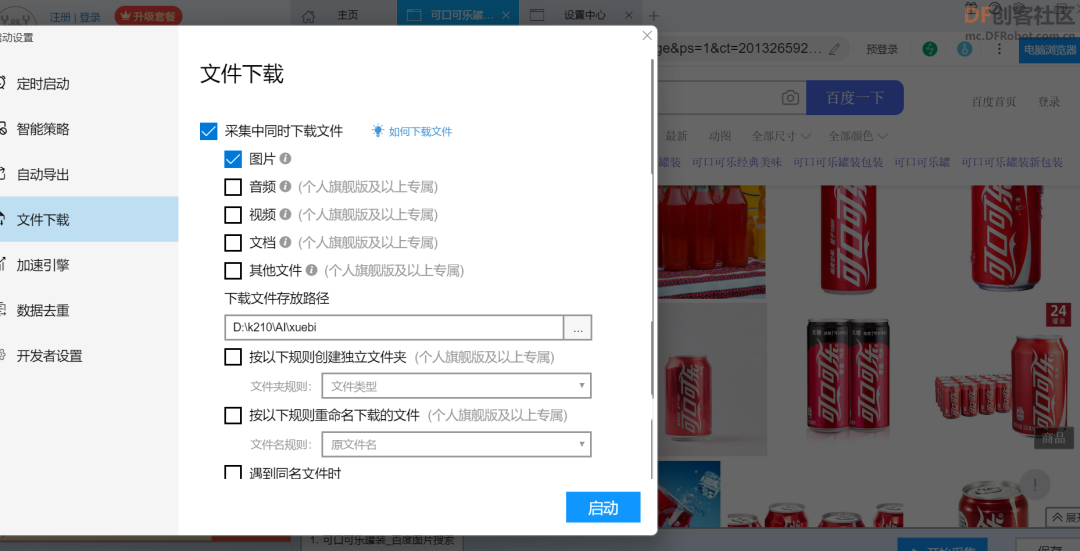
Task: Click 动图 filter on Baidu page
Action: [720, 136]
